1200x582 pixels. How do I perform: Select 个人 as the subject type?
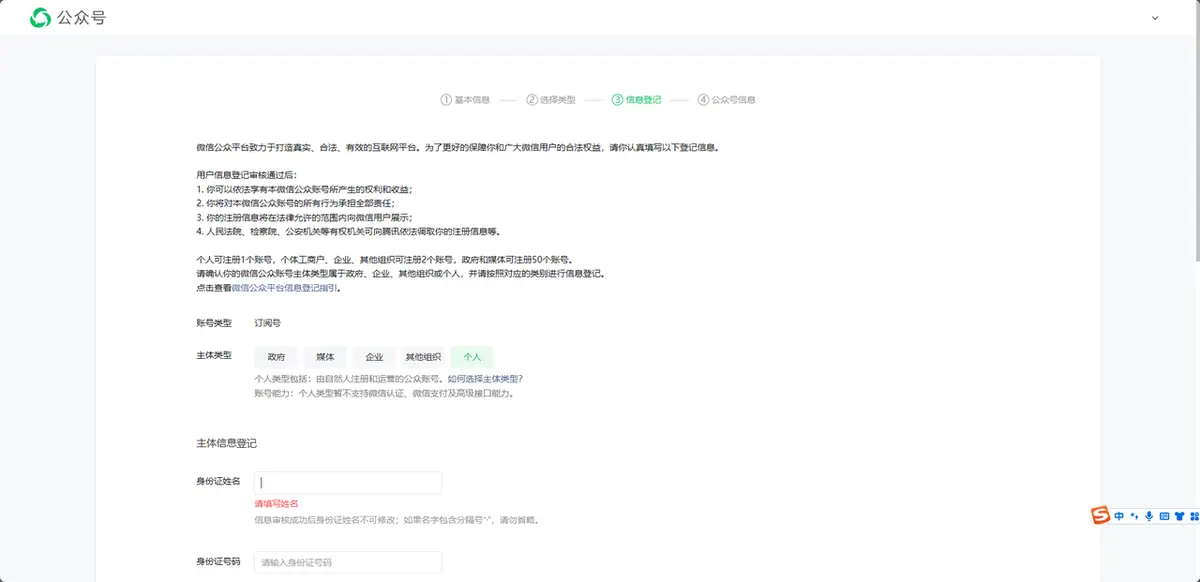(x=472, y=357)
